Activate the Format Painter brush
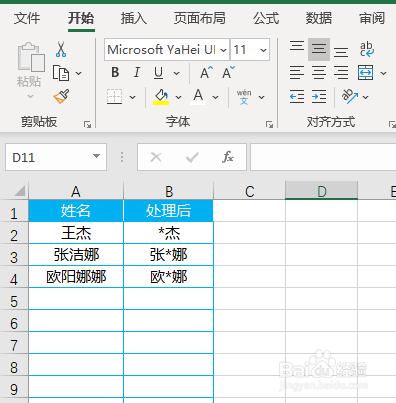This screenshot has height=403, width=396. click(x=61, y=96)
